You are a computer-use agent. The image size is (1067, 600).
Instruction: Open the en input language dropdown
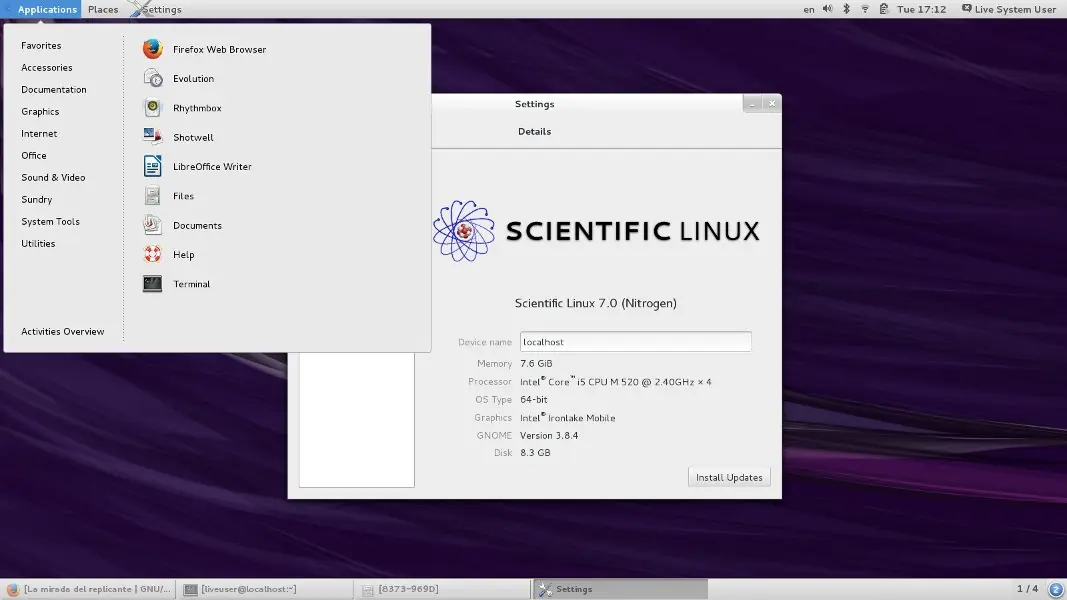808,9
